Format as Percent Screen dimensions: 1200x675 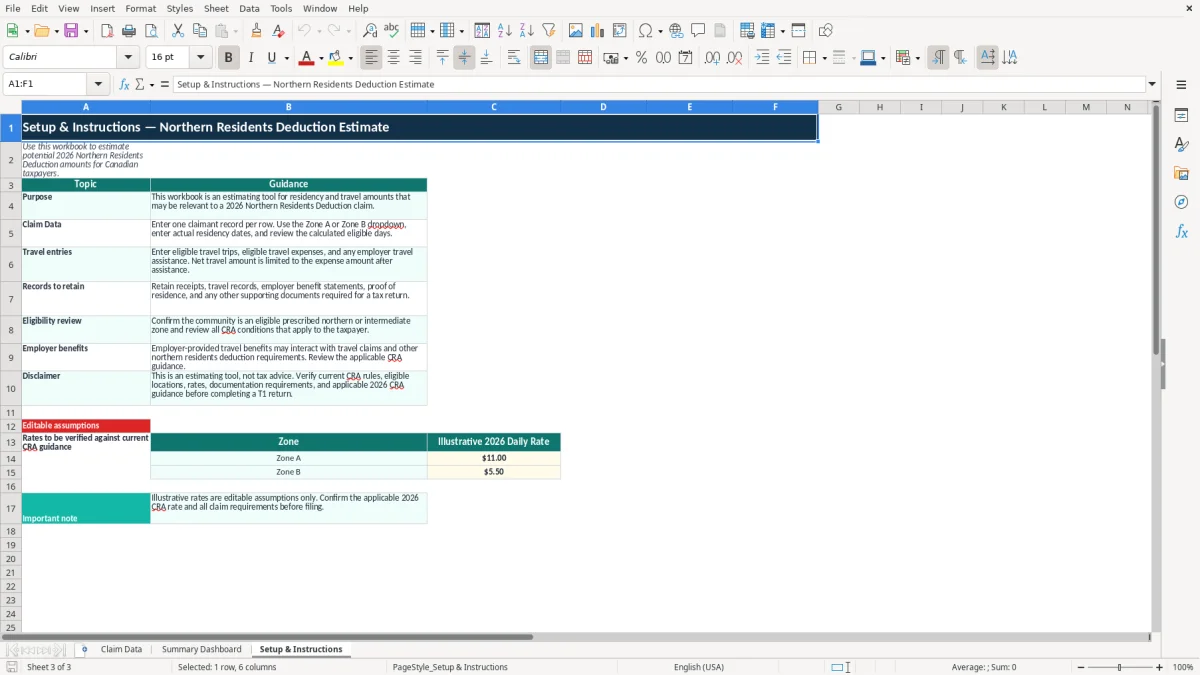641,58
